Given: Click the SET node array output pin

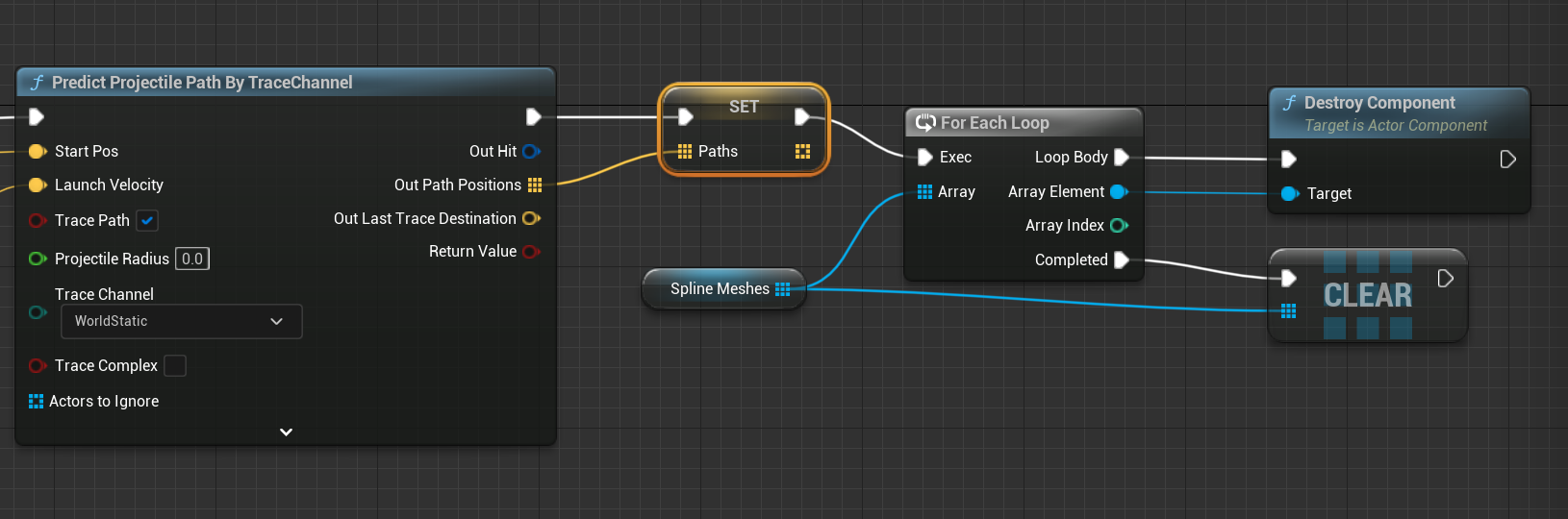Looking at the screenshot, I should click(803, 151).
